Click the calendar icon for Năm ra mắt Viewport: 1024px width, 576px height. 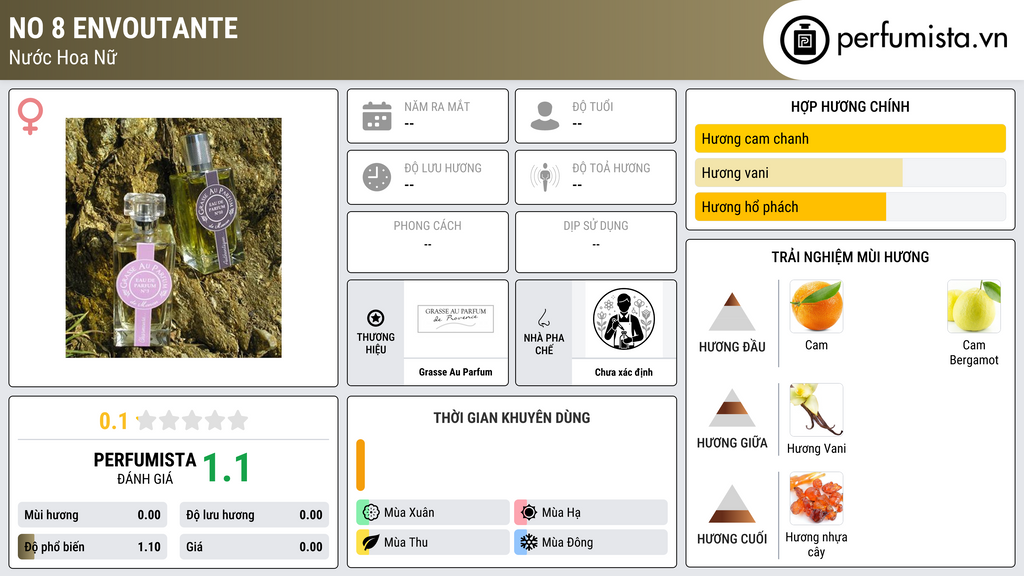point(377,116)
